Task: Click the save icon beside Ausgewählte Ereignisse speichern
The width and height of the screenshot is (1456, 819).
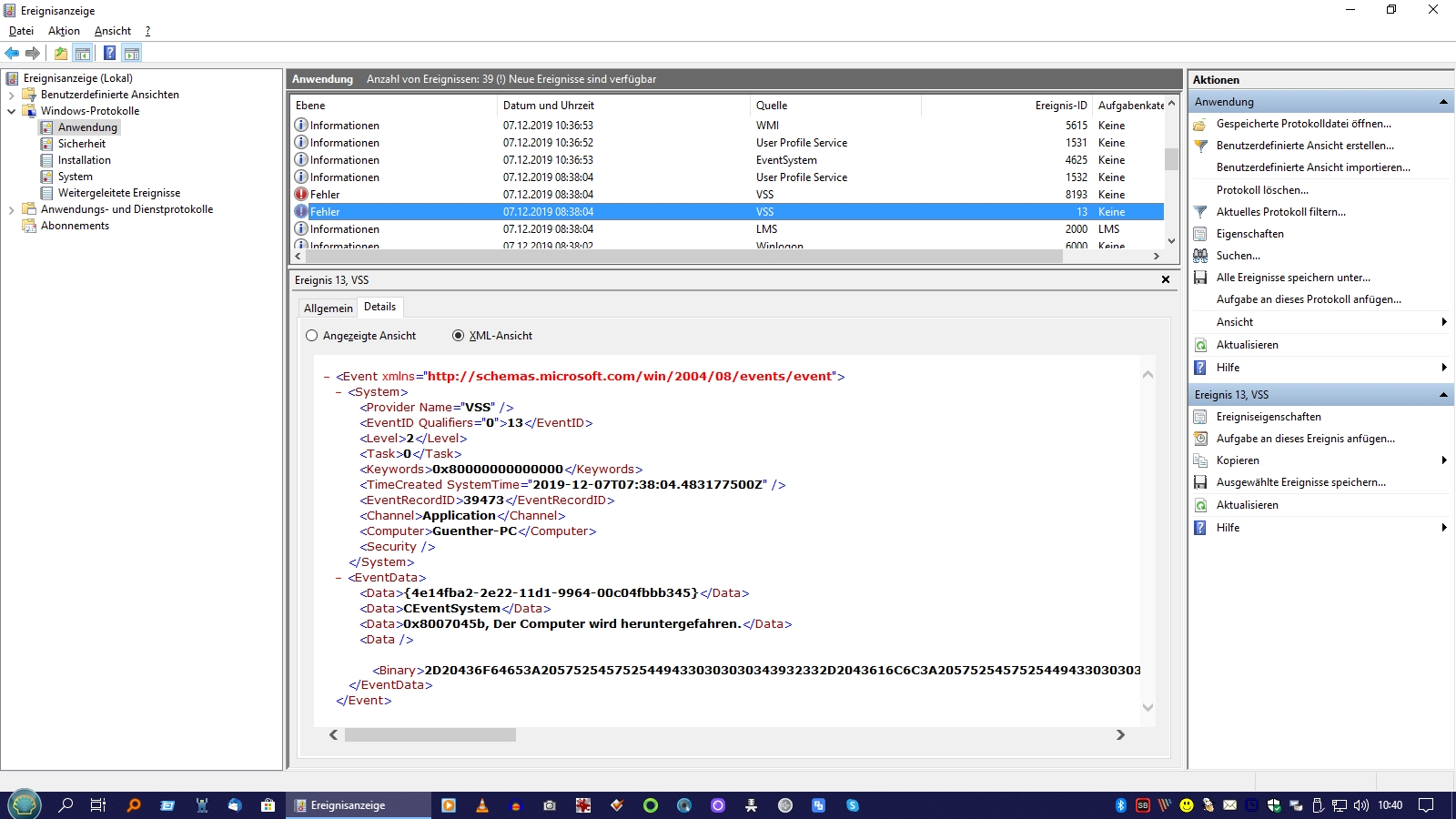Action: pos(1200,482)
